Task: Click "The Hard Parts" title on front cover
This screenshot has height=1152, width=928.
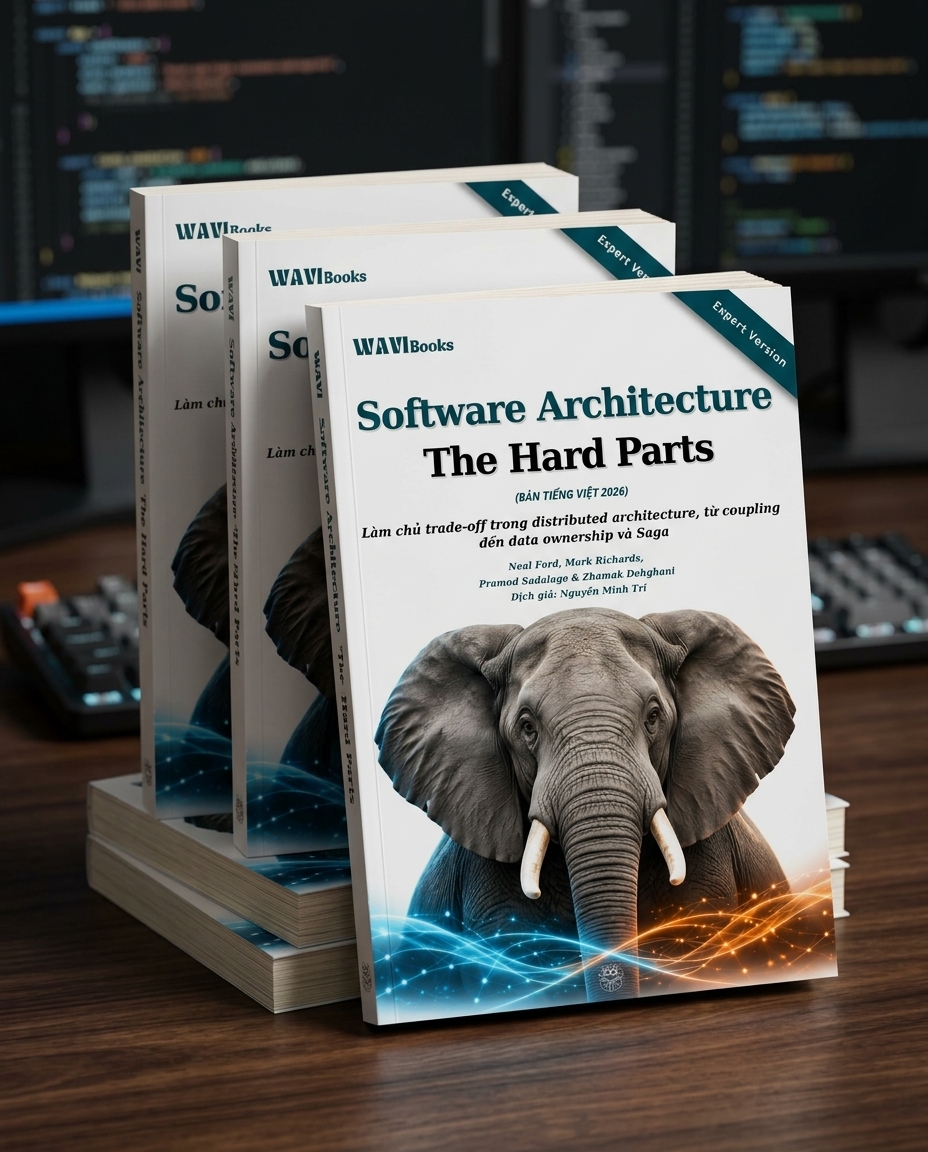Action: [570, 455]
